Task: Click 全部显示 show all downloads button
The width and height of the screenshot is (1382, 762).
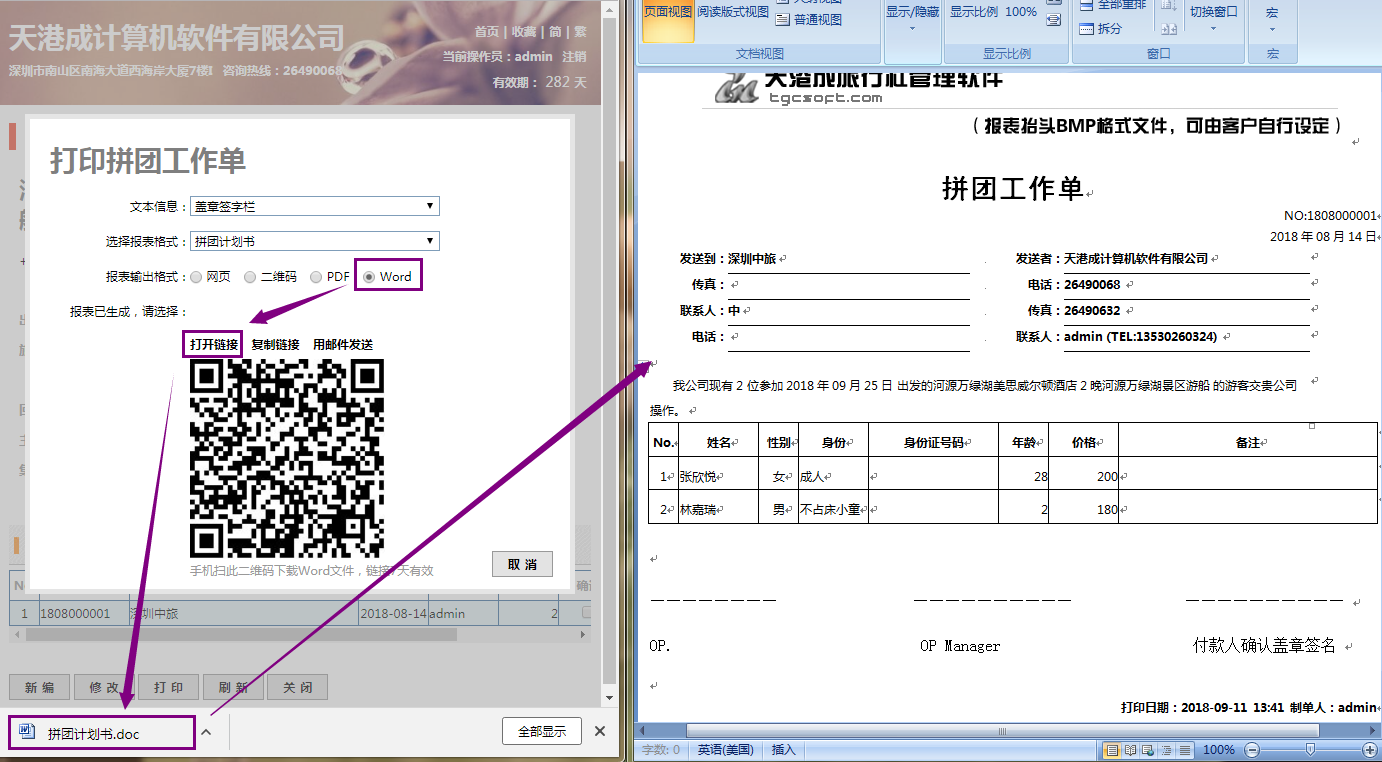Action: pos(542,732)
